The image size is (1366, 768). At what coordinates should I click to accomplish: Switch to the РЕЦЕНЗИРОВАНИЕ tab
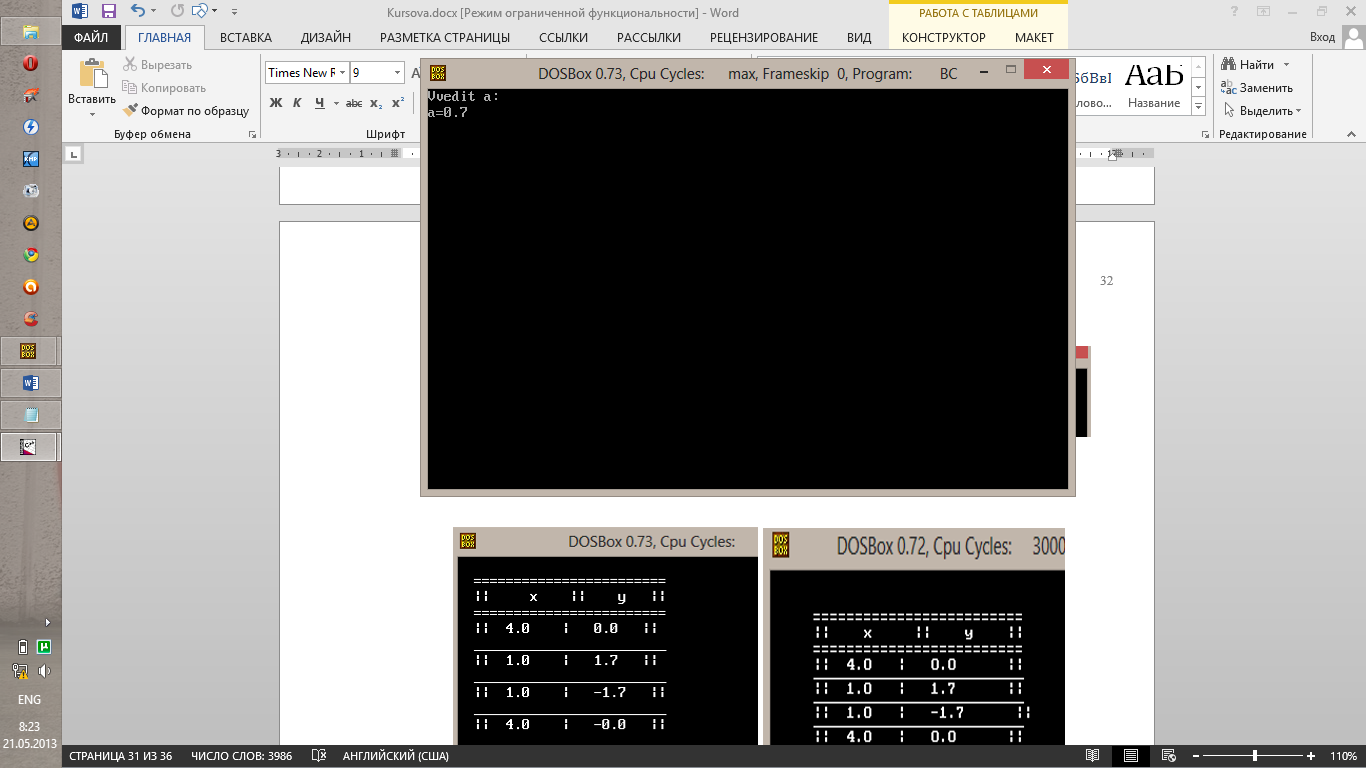pyautogui.click(x=764, y=37)
